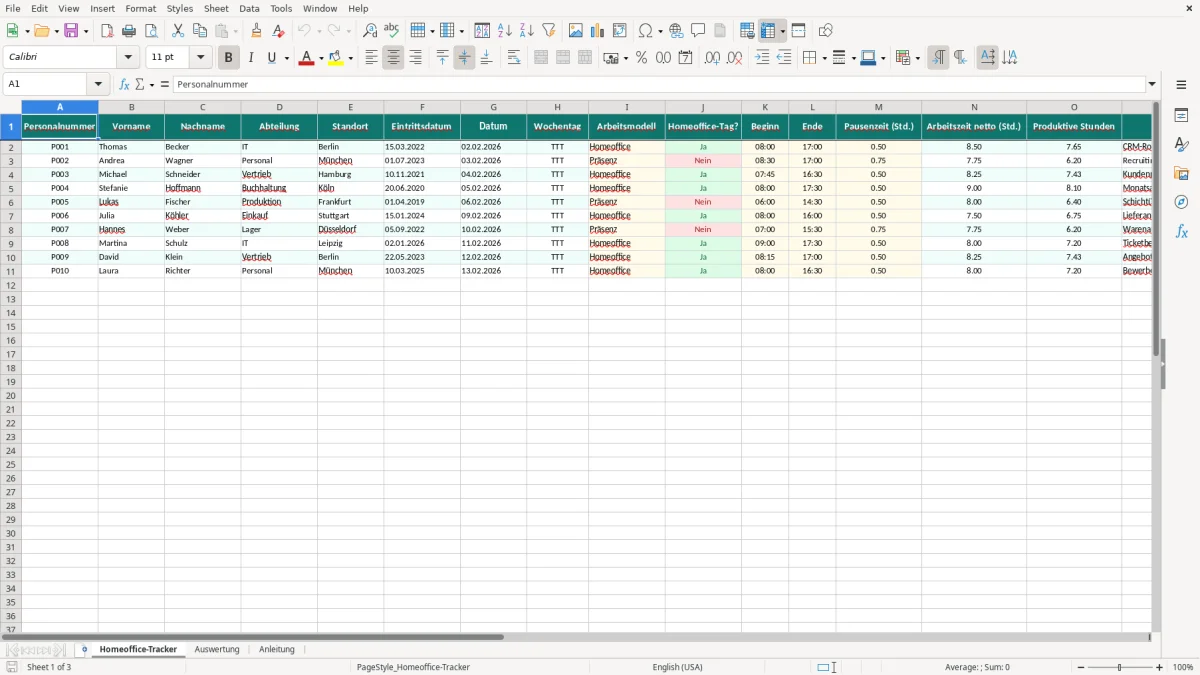Sort the selection ascending
The width and height of the screenshot is (1200, 675).
click(x=505, y=31)
